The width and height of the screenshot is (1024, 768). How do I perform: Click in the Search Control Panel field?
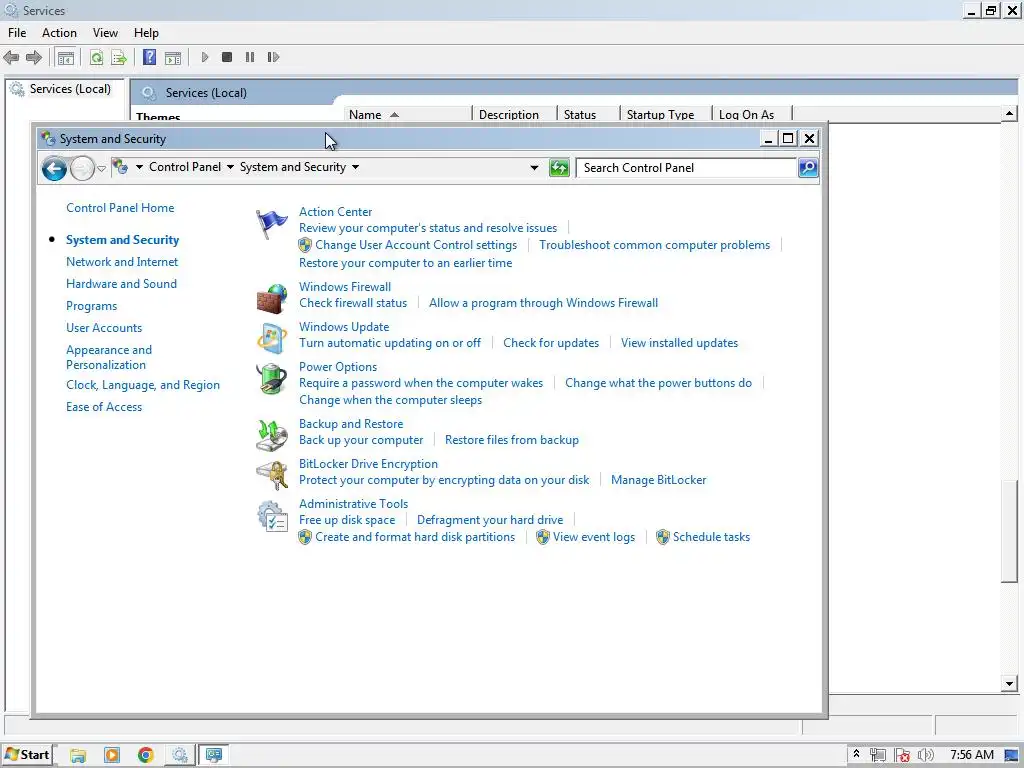click(686, 168)
